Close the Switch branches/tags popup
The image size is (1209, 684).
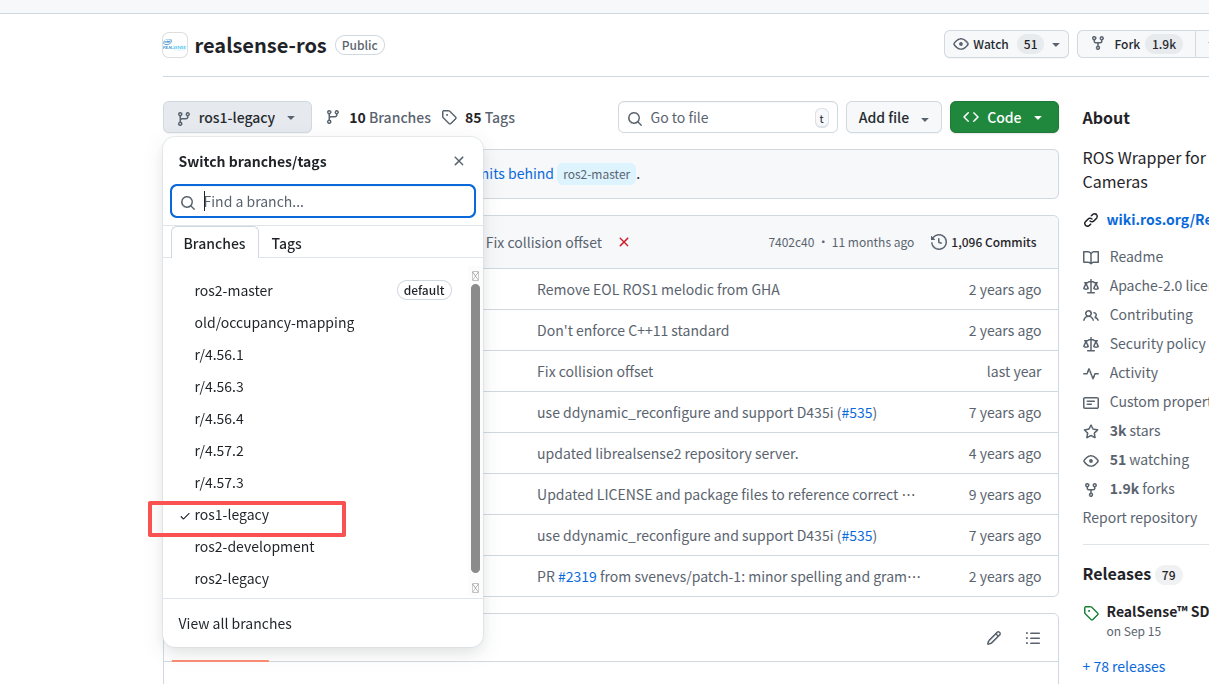[459, 161]
